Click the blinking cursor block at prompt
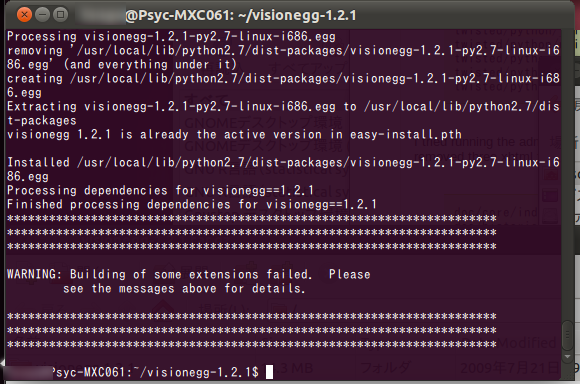This screenshot has height=384, width=580. pyautogui.click(x=269, y=372)
